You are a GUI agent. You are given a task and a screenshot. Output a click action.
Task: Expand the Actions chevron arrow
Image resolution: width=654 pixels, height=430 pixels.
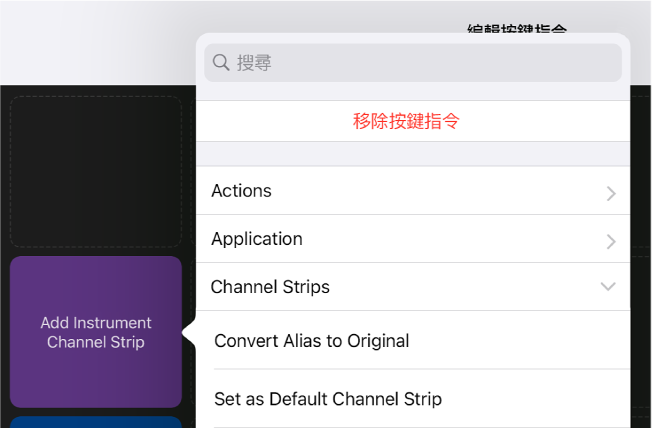pyautogui.click(x=612, y=194)
